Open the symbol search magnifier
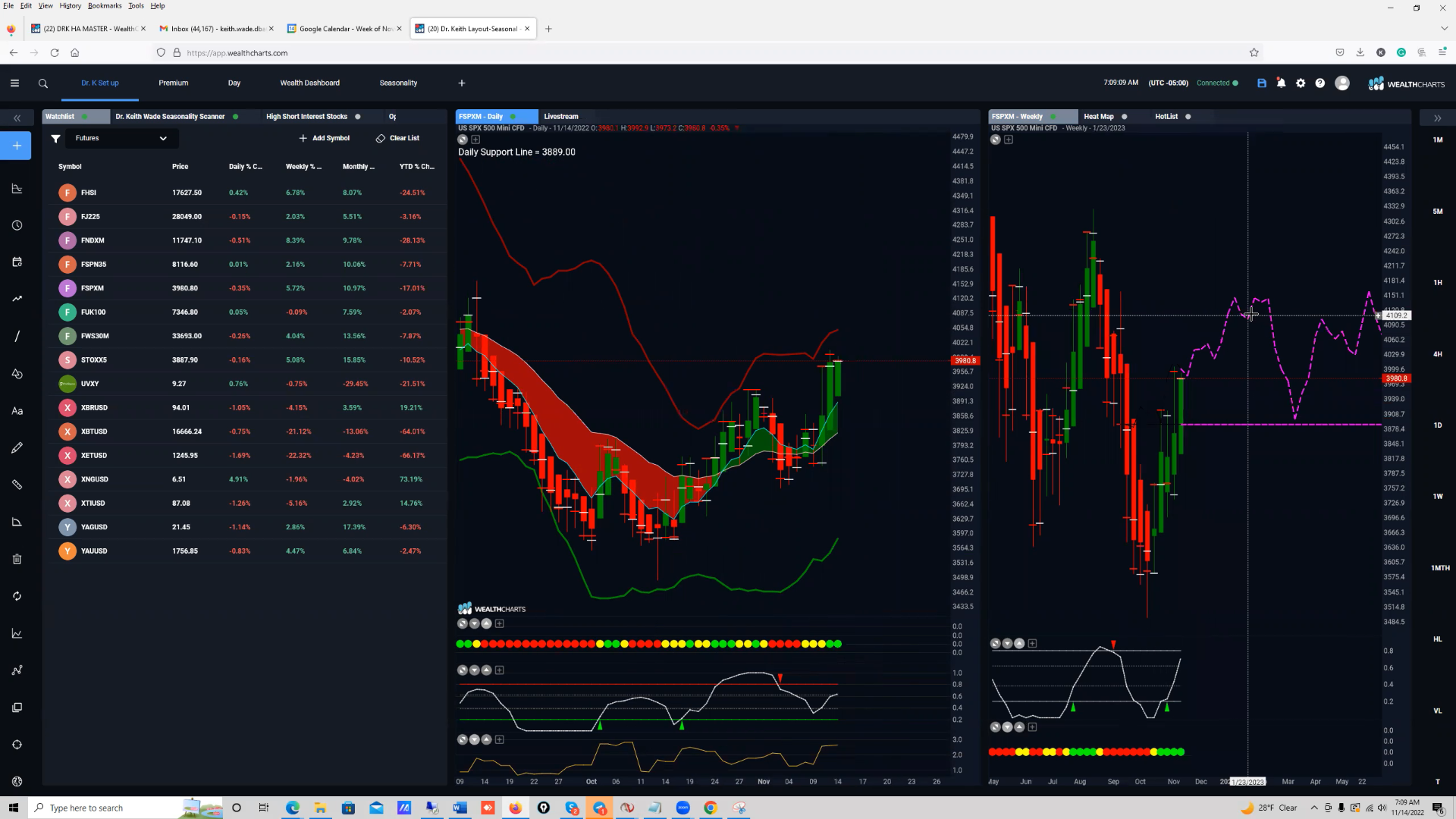Screen dimensions: 1456x819 pyautogui.click(x=43, y=83)
